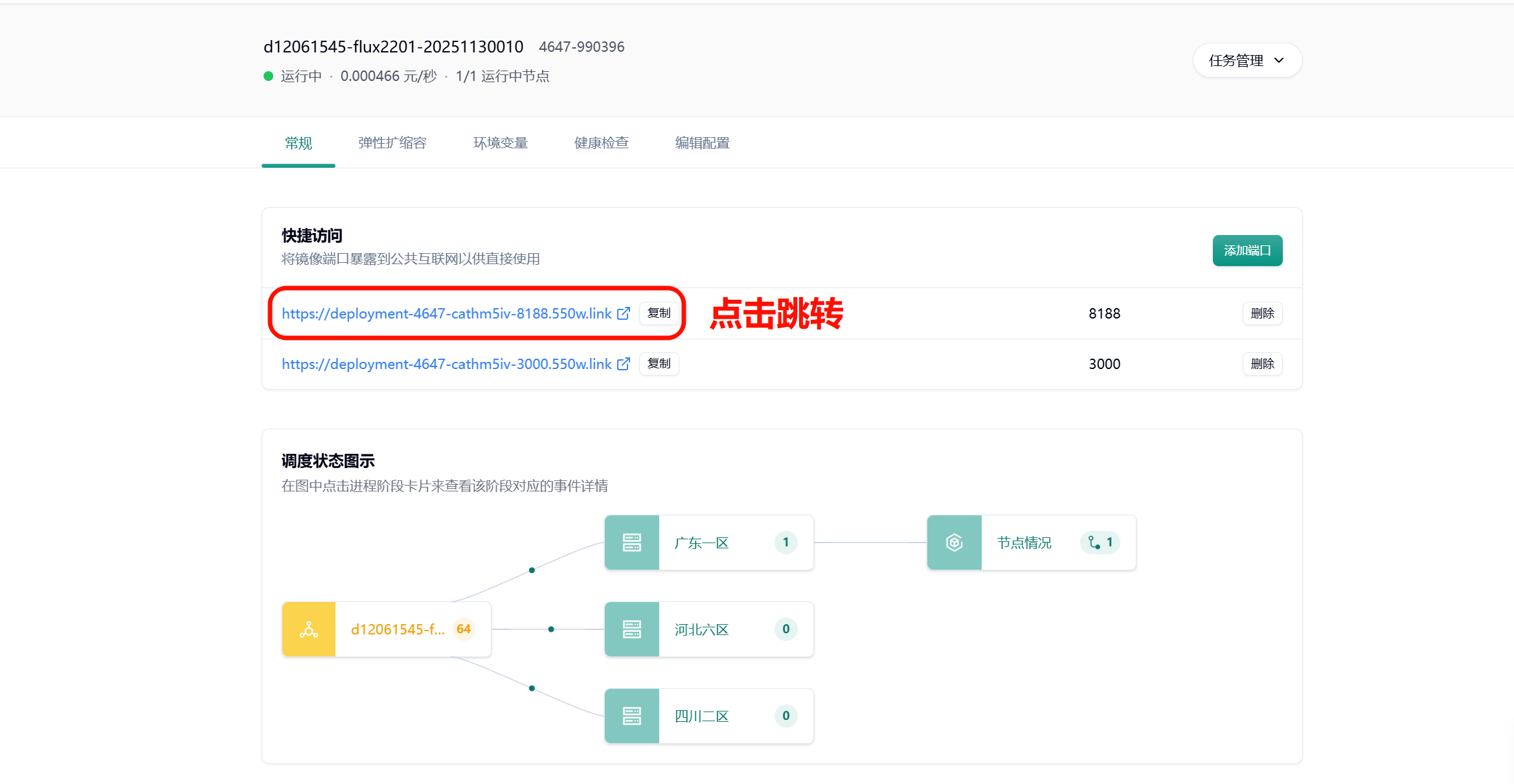Viewport: 1514px width, 784px height.
Task: Open the deployment-4647-cathm5iv-3000 link
Action: click(x=446, y=364)
